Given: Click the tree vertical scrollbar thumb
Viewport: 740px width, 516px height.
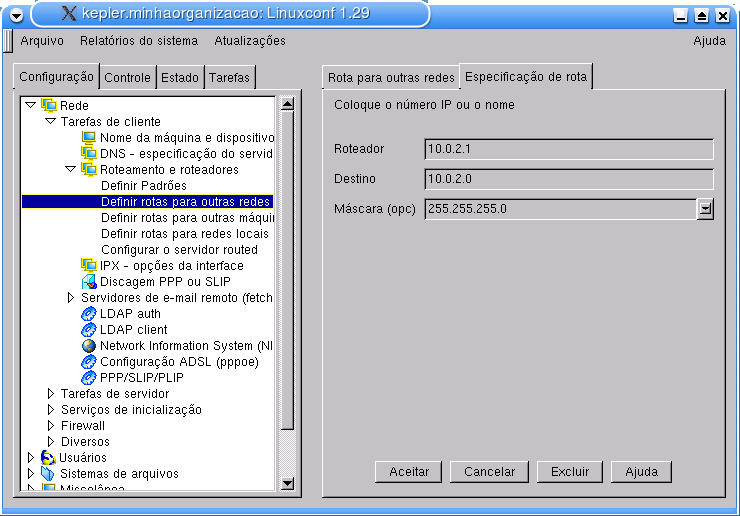Looking at the screenshot, I should [287, 271].
